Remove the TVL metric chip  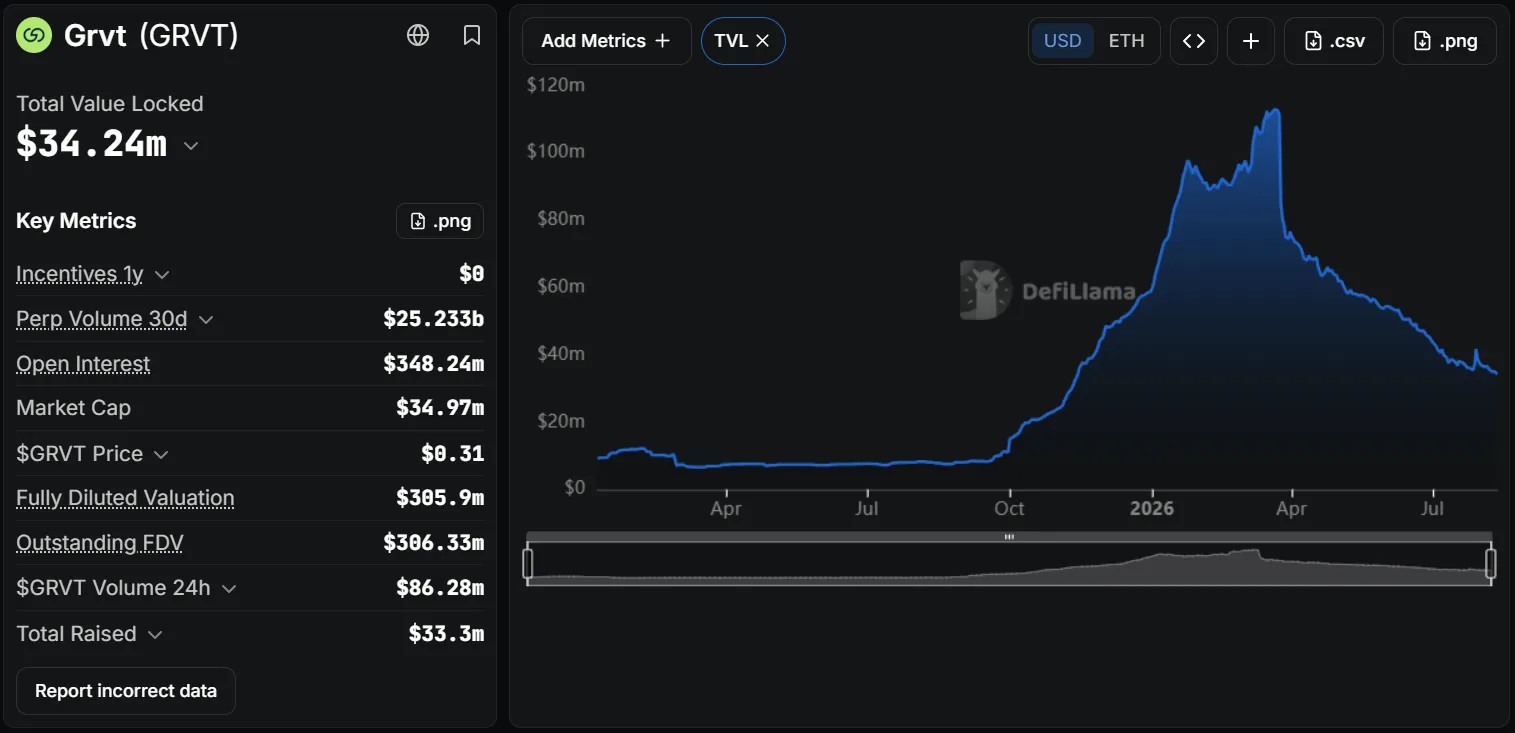762,41
